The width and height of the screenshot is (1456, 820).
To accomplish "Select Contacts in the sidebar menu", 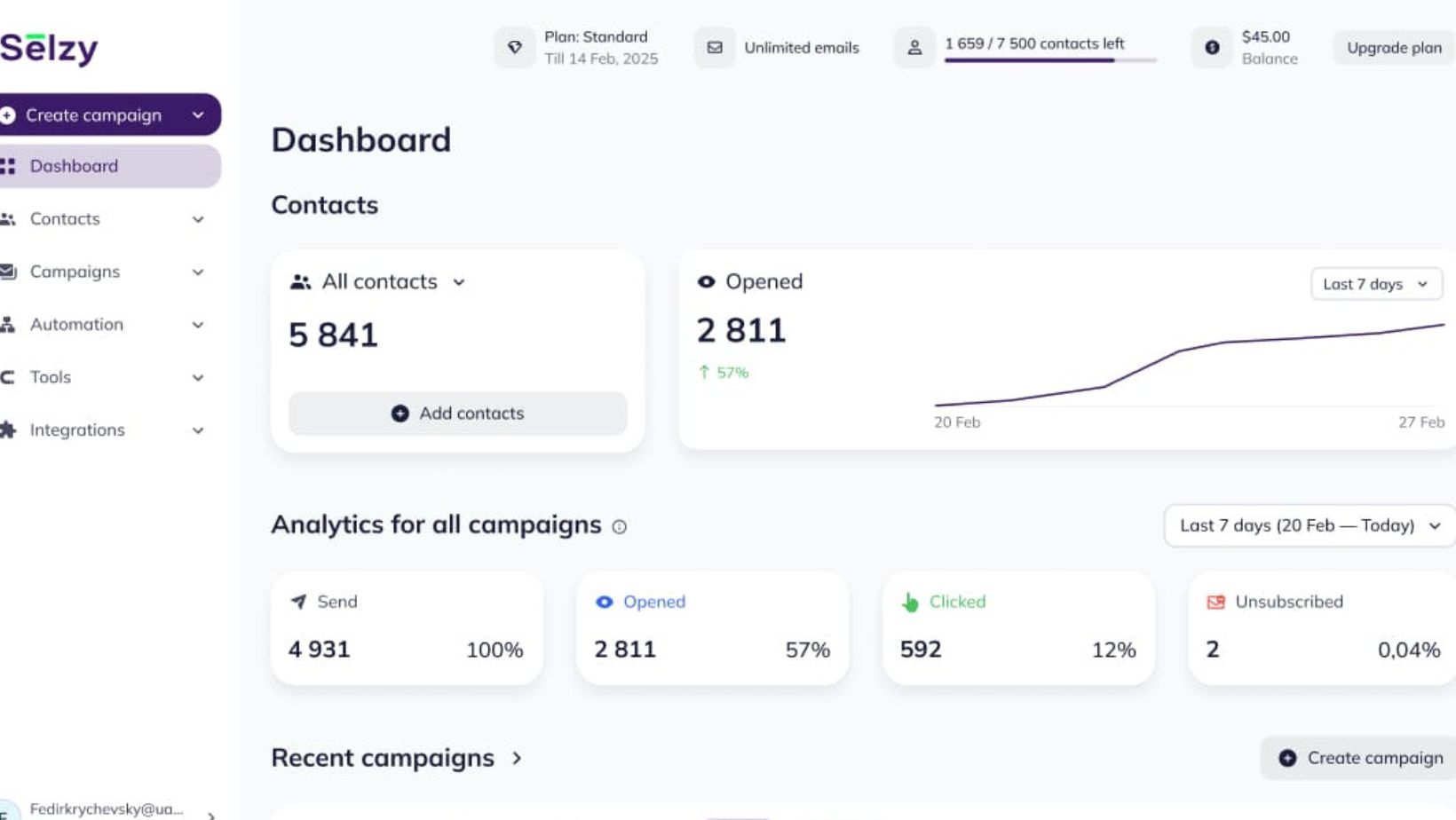I will (65, 218).
